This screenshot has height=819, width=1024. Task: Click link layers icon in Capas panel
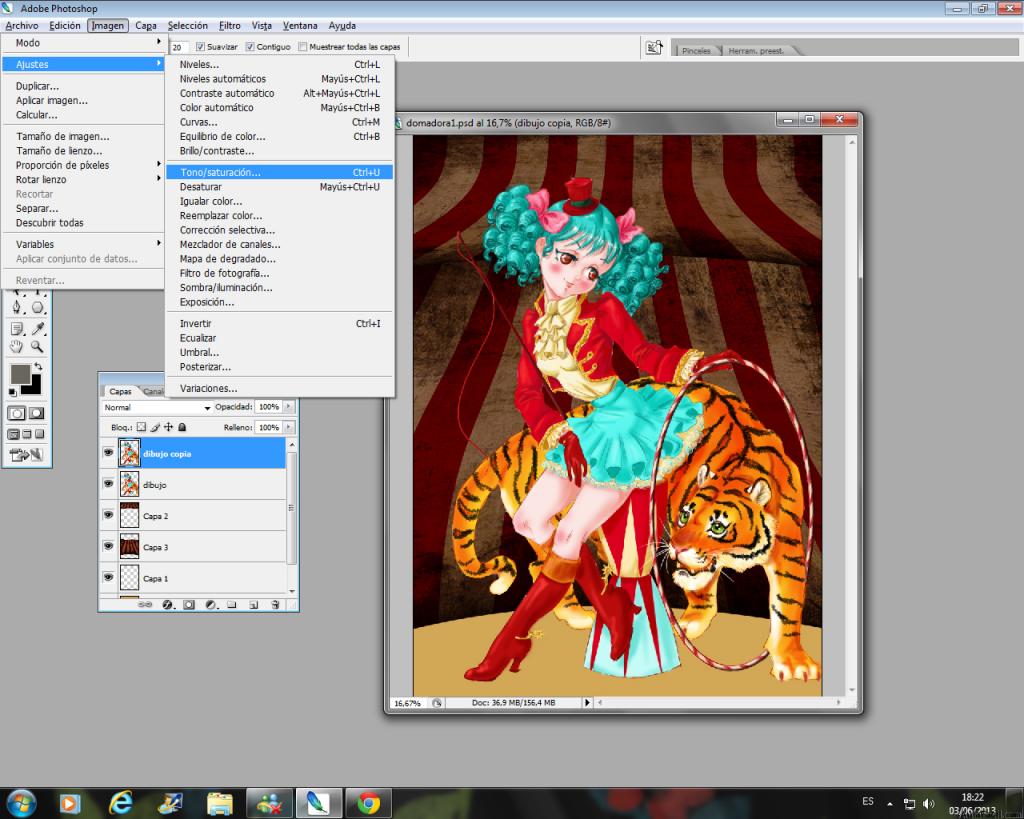[146, 605]
